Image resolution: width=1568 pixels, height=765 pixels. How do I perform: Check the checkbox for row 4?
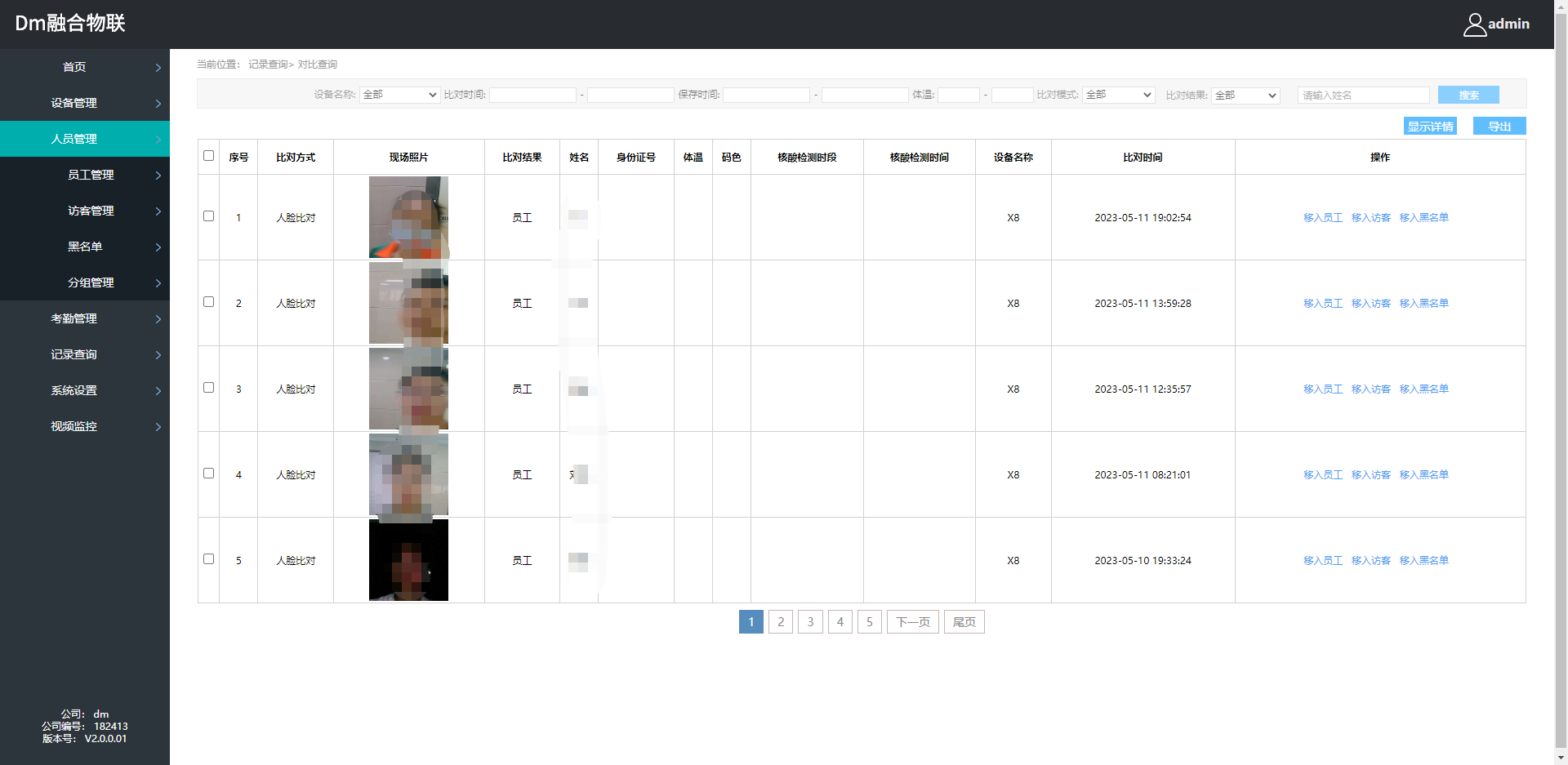click(208, 474)
